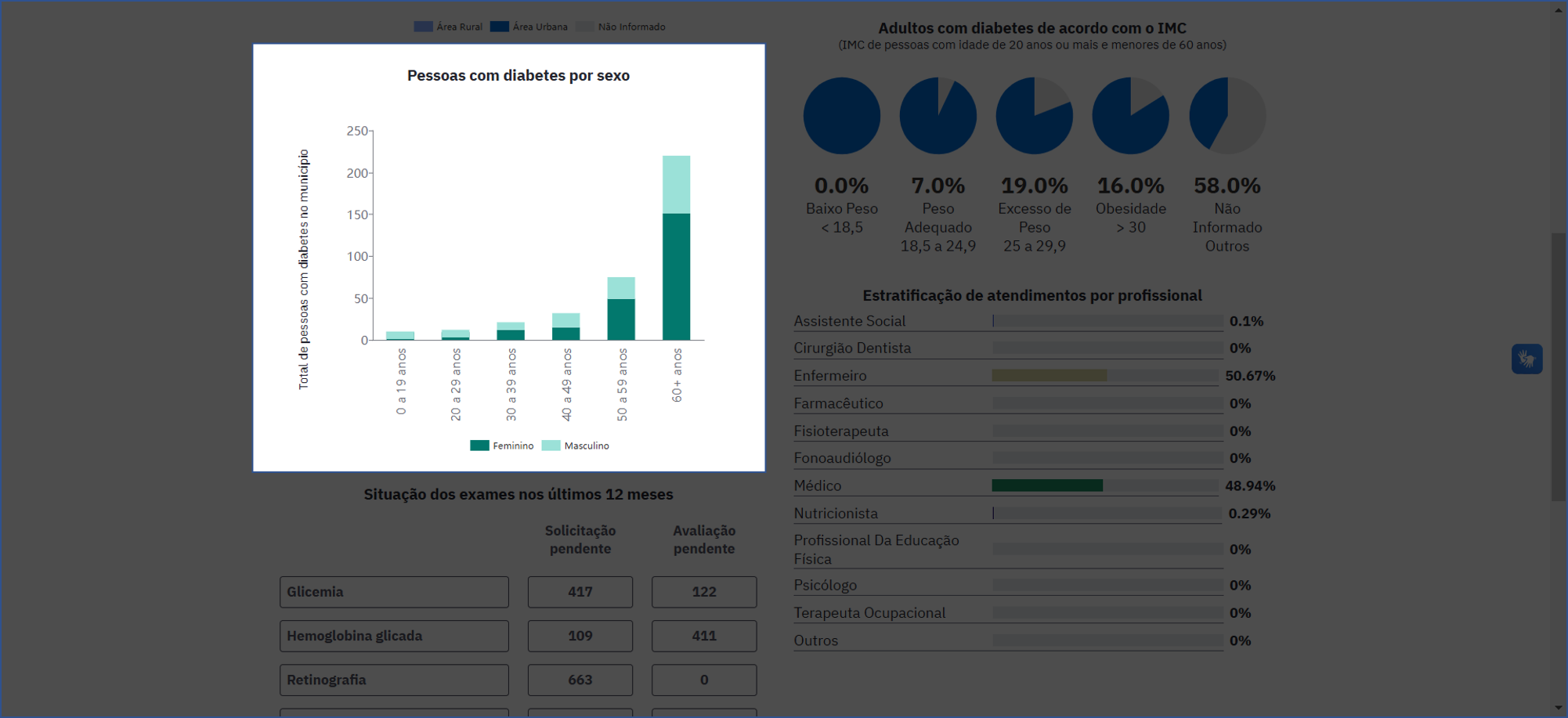Click the Solicitação pendente column header
Screen dimensions: 1568x718
coord(580,539)
